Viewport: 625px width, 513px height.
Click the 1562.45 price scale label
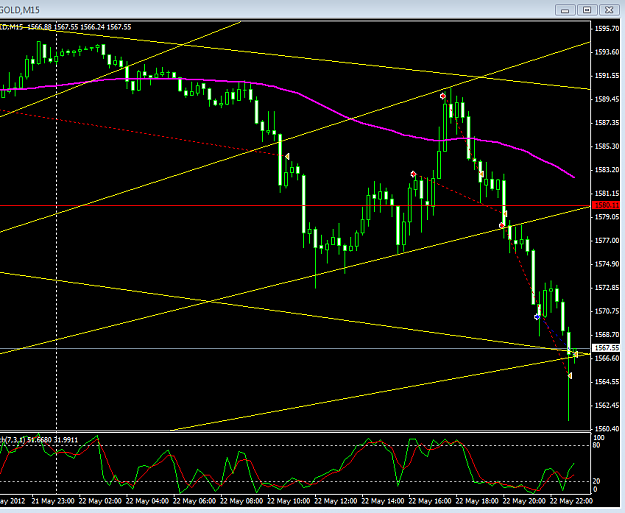tap(607, 405)
